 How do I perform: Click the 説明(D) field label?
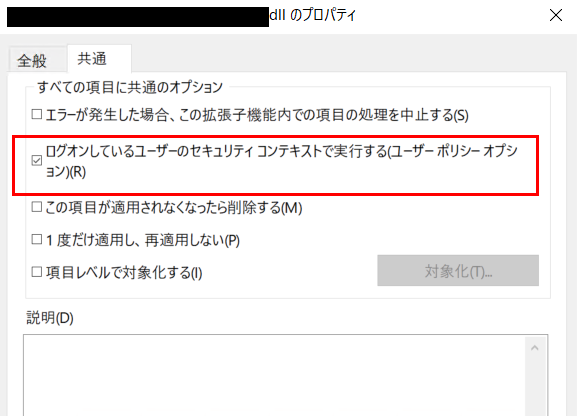click(x=50, y=318)
